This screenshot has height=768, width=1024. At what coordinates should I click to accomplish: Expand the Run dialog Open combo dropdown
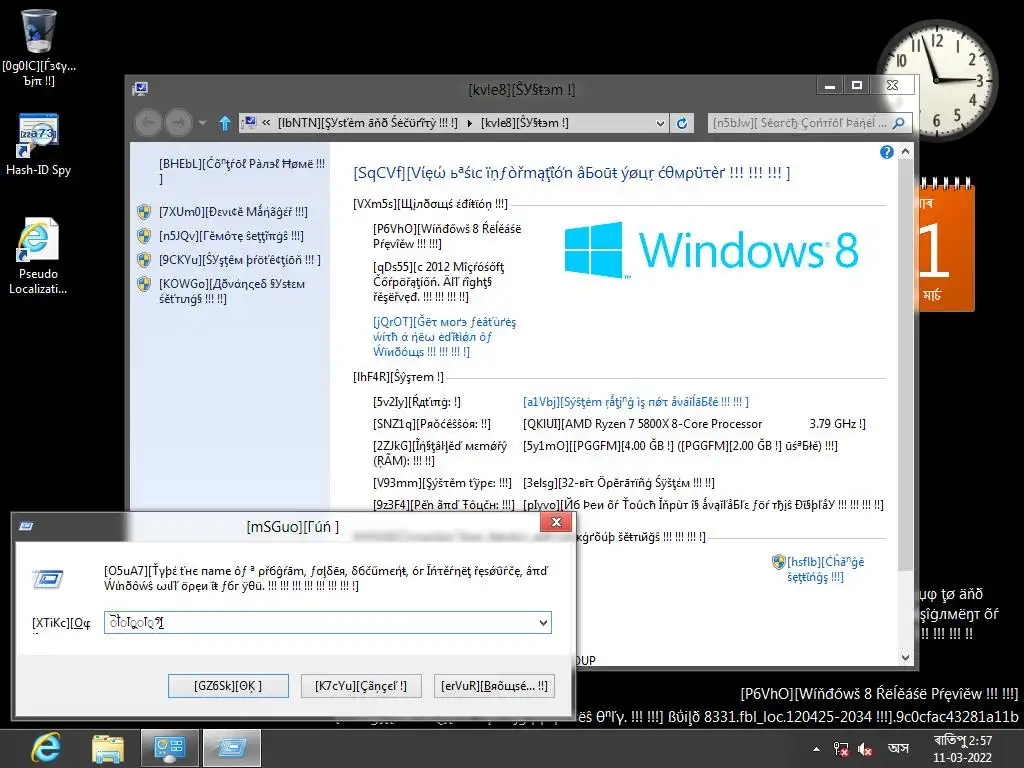[543, 622]
